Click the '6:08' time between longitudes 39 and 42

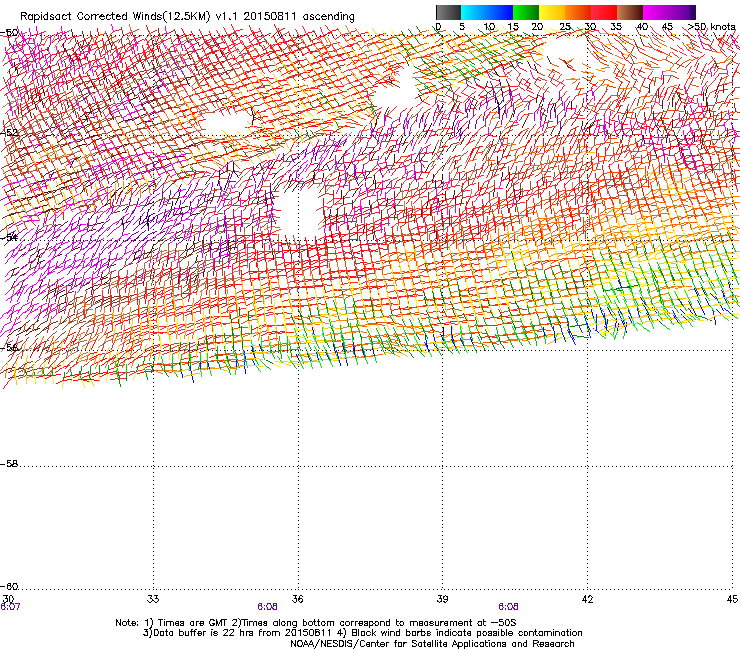(x=508, y=607)
